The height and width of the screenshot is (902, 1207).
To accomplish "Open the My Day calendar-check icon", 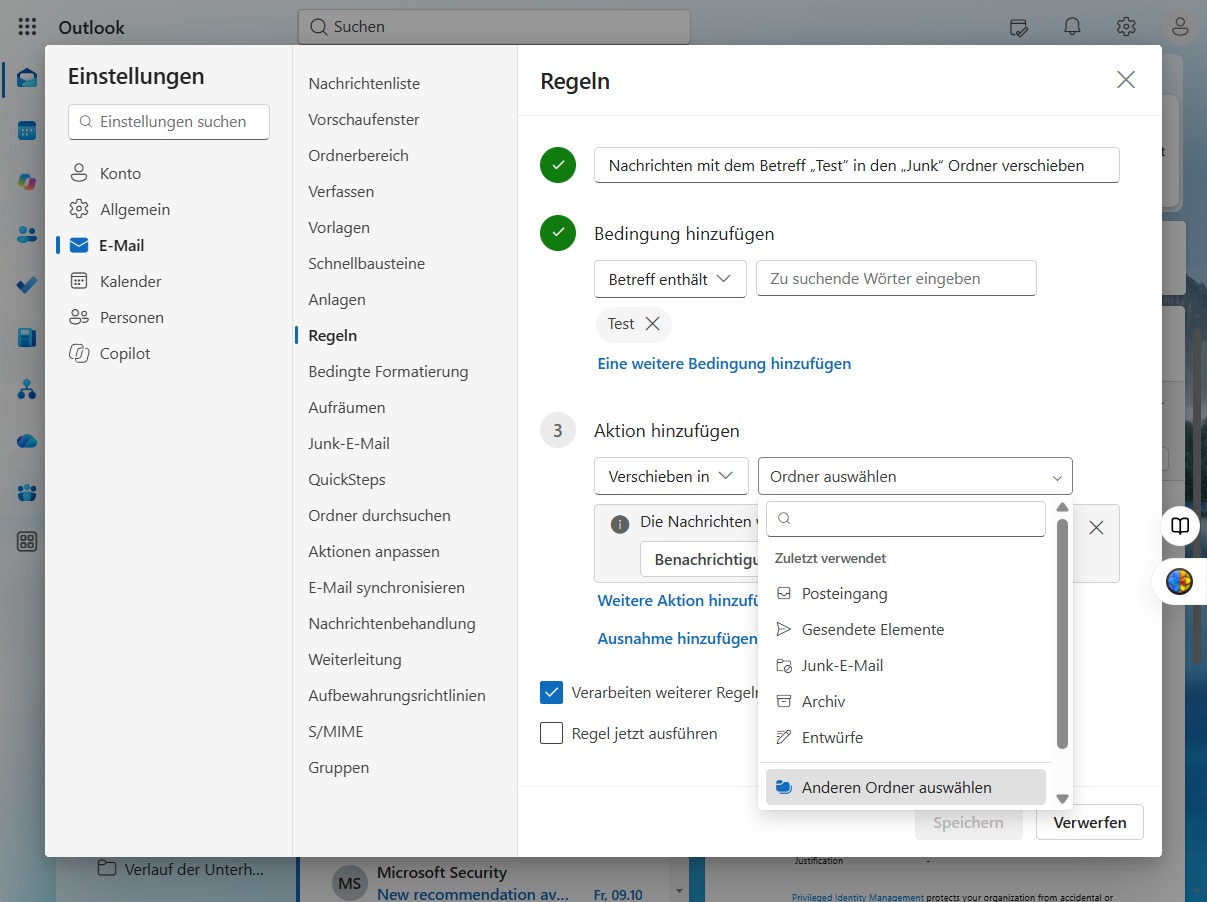I will click(x=1019, y=27).
